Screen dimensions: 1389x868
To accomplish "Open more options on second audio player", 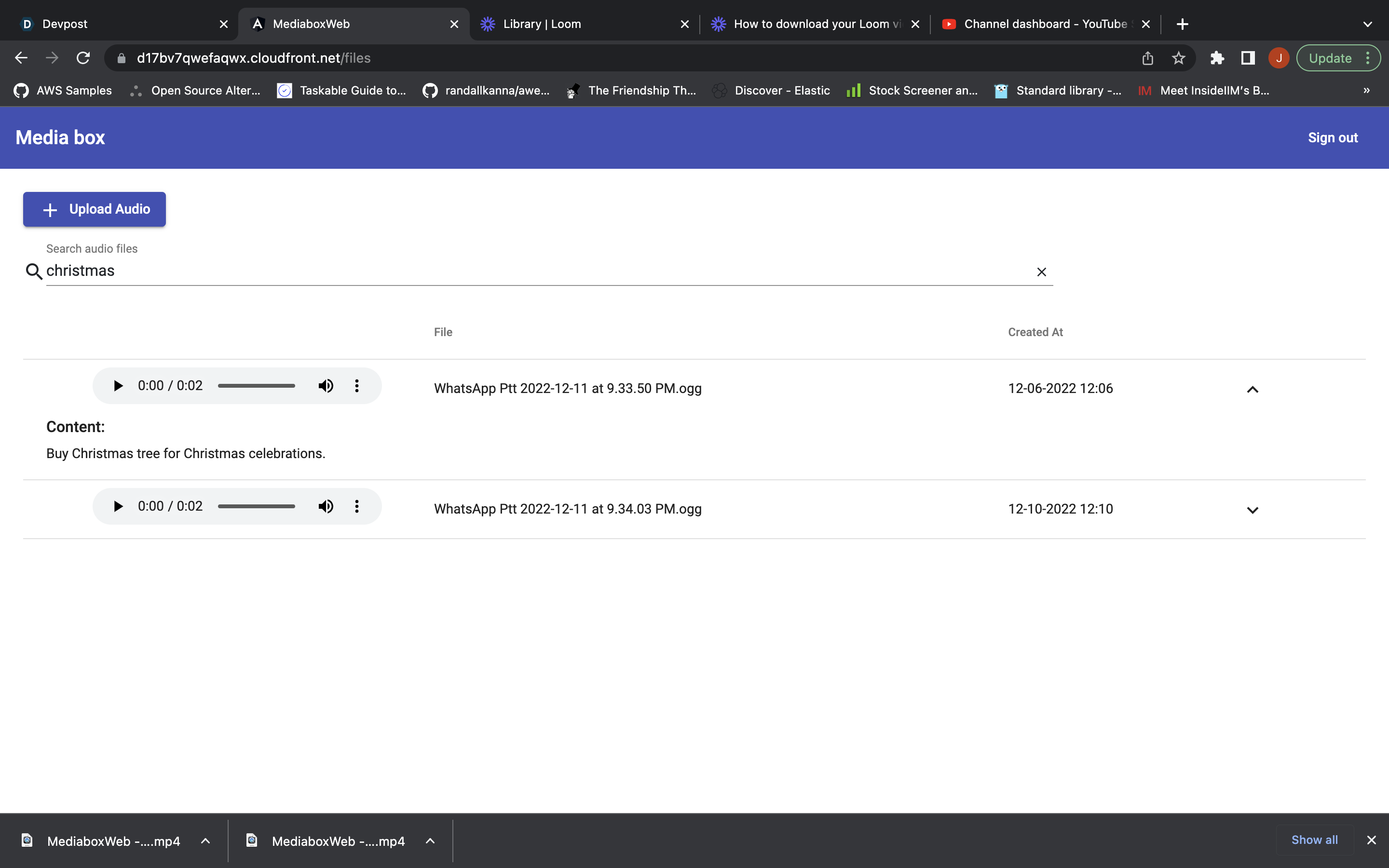I will tap(356, 506).
